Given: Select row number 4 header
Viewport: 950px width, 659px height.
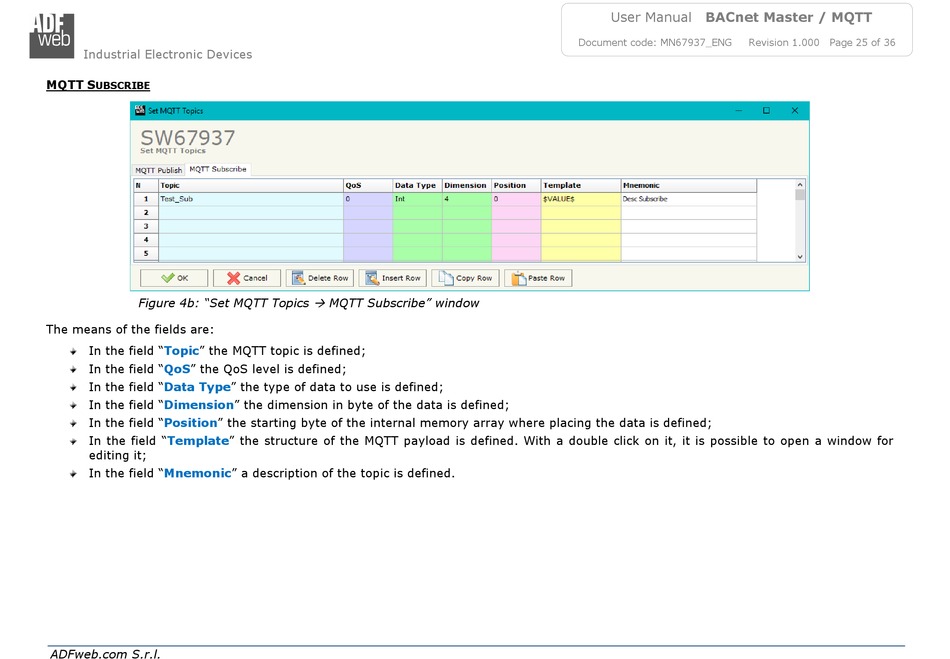Looking at the screenshot, I should coord(146,240).
